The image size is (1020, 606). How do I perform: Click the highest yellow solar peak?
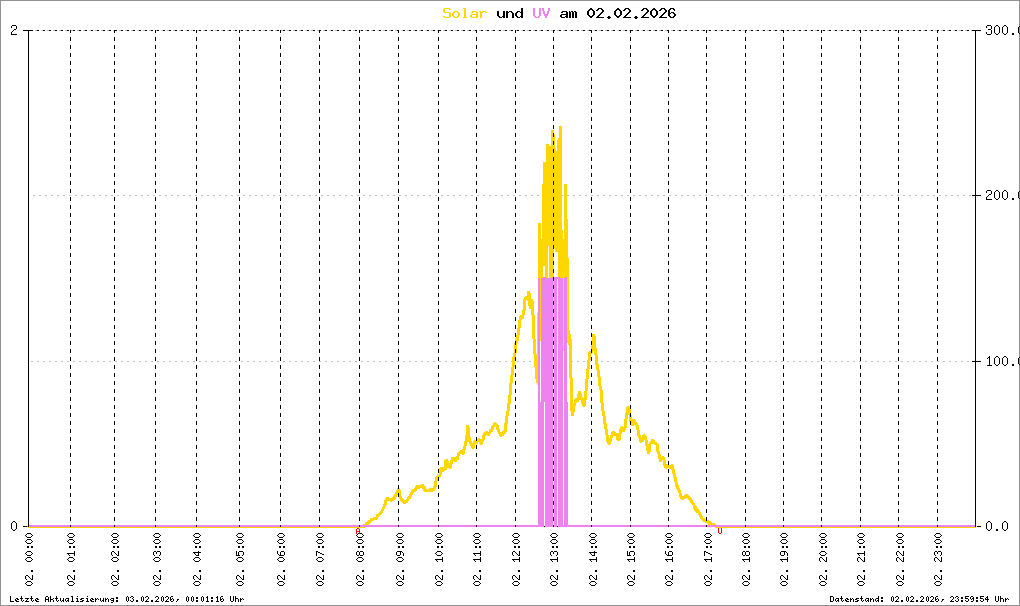[560, 128]
